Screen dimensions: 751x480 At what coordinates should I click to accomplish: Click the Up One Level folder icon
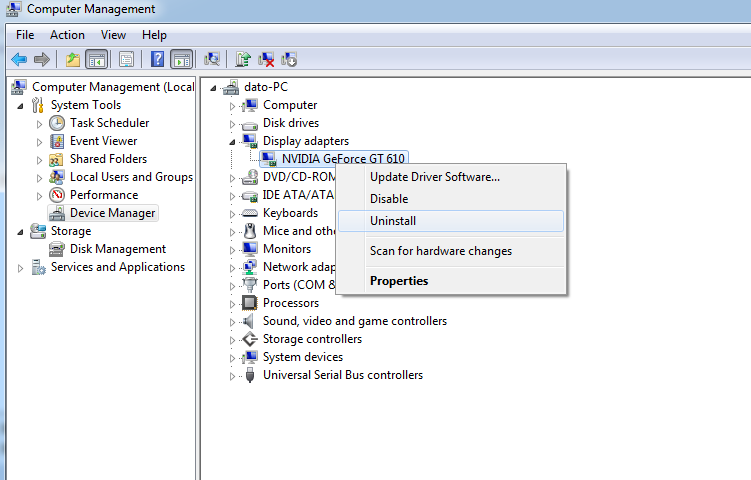(73, 59)
